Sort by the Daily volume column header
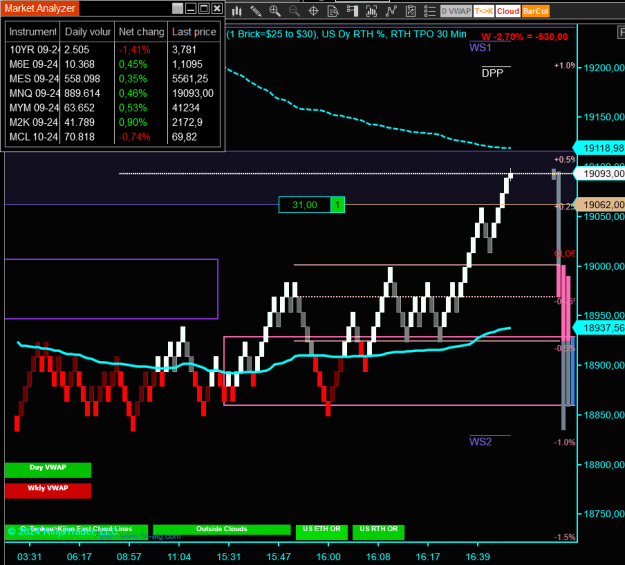 point(87,32)
